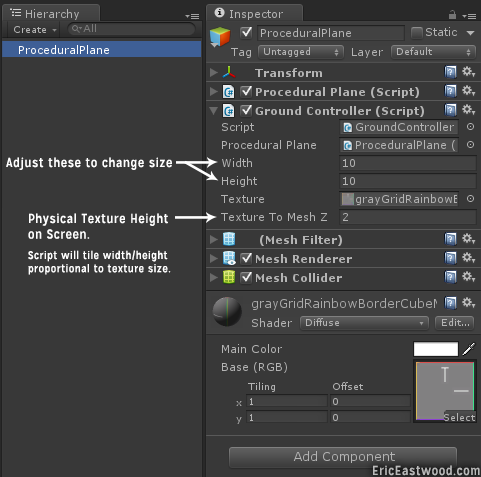
Task: Disable the Procedural Plane script checkbox
Action: click(246, 91)
